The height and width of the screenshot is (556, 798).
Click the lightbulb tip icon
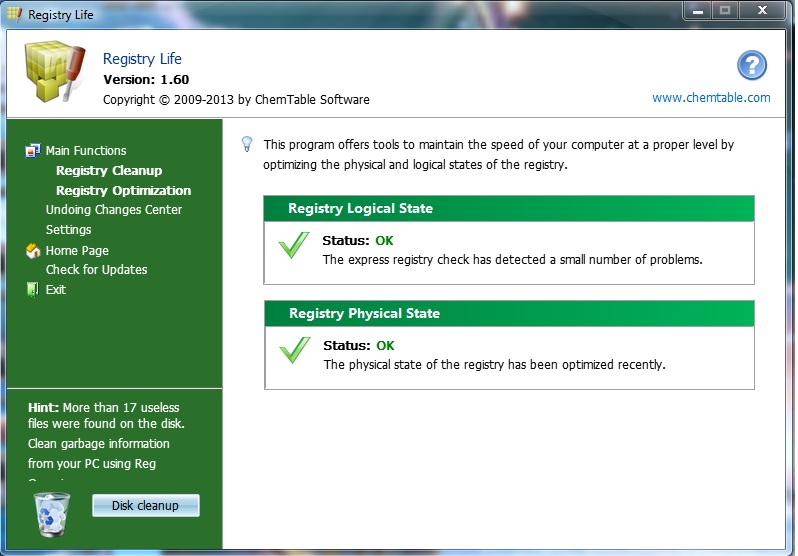(x=247, y=144)
